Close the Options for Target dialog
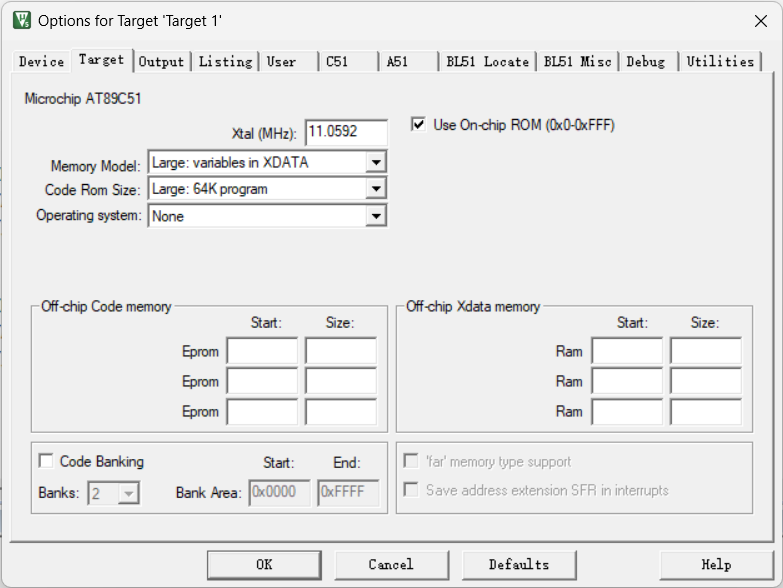783x588 pixels. 761,21
